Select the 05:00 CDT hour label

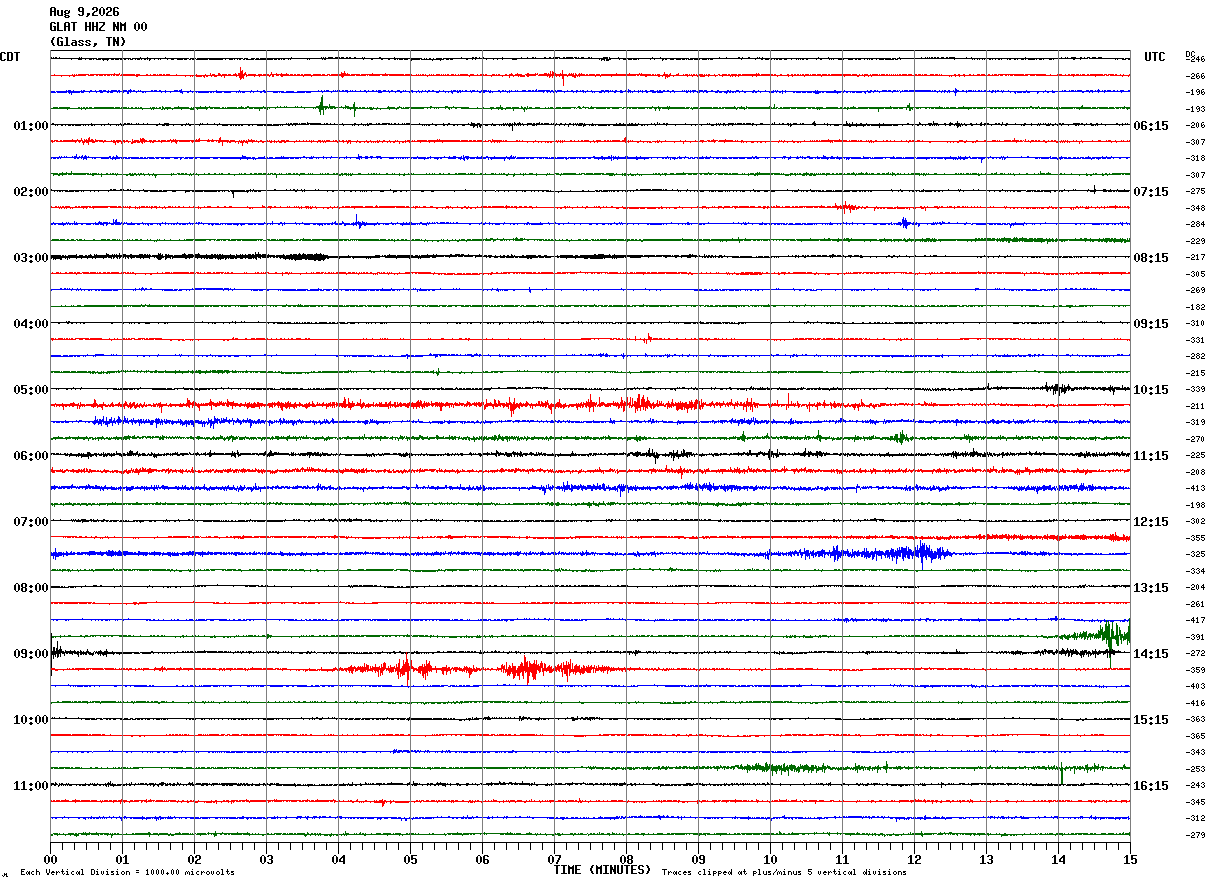(x=31, y=390)
